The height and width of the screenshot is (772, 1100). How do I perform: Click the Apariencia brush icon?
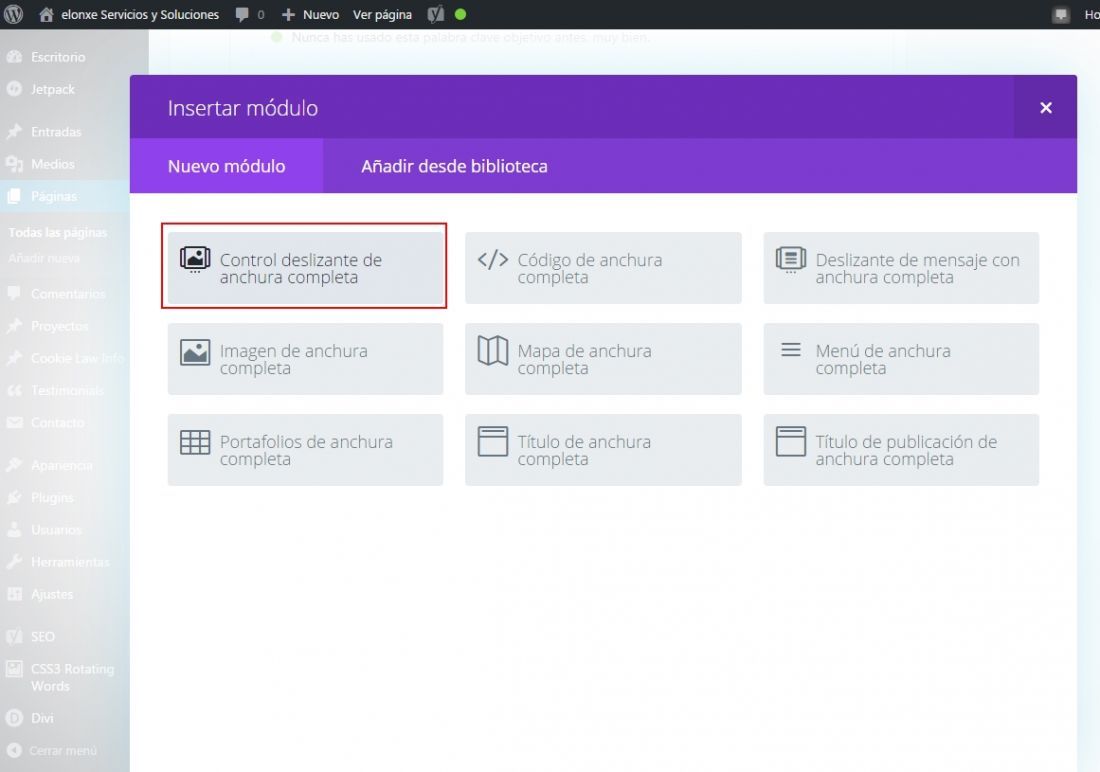pyautogui.click(x=14, y=465)
